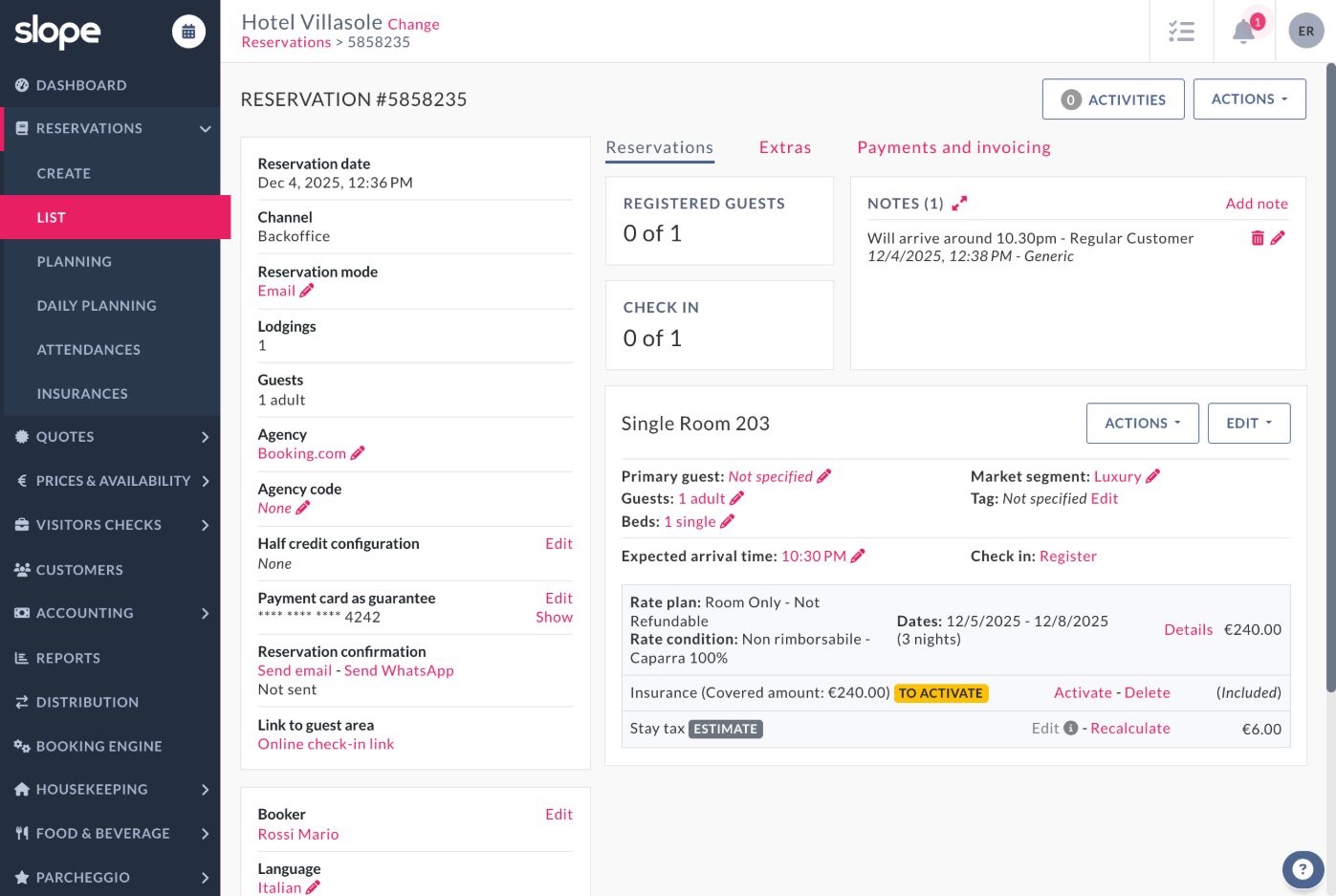Open the calendar icon beside the Slope logo
The width and height of the screenshot is (1336, 896).
pyautogui.click(x=188, y=32)
